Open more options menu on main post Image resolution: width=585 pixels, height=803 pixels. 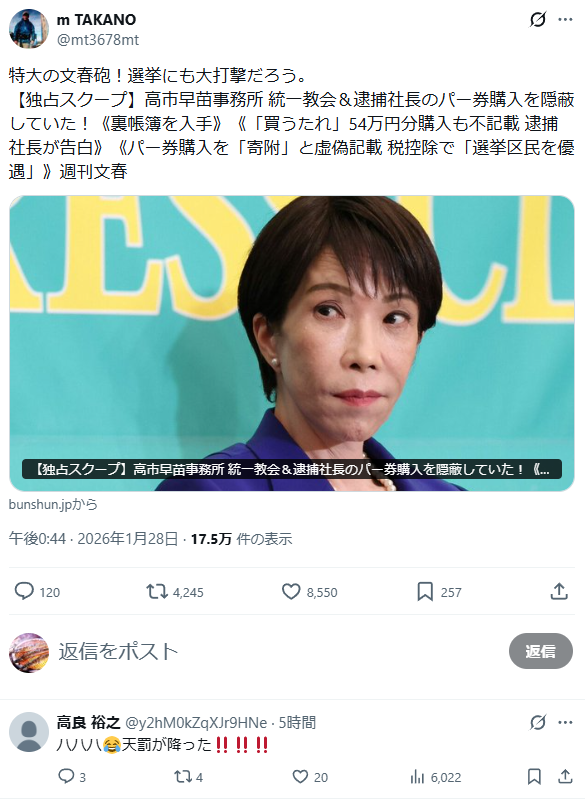[x=565, y=19]
